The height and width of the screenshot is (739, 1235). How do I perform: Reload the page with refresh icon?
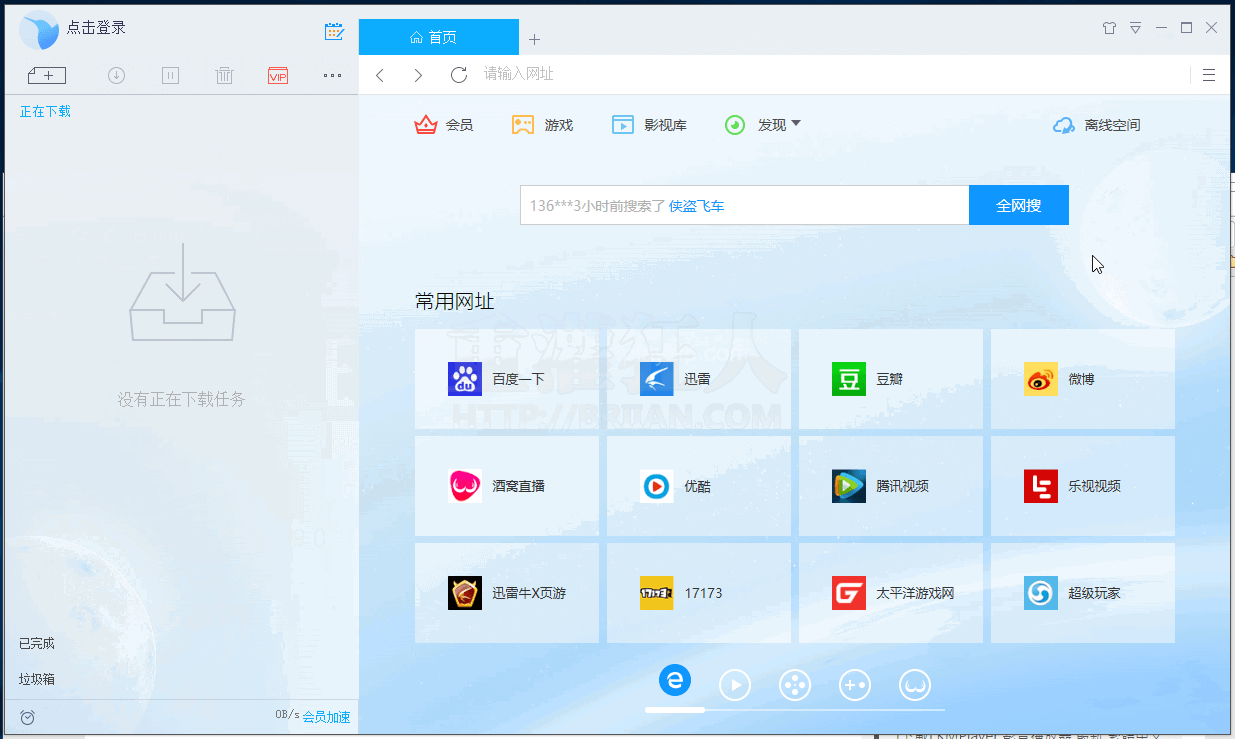tap(459, 75)
